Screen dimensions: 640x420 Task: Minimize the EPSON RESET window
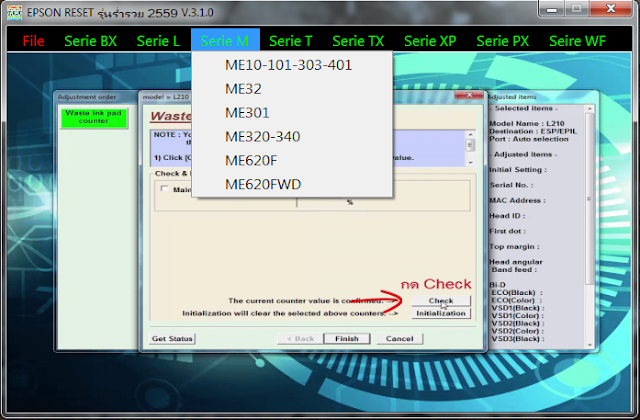pyautogui.click(x=552, y=9)
